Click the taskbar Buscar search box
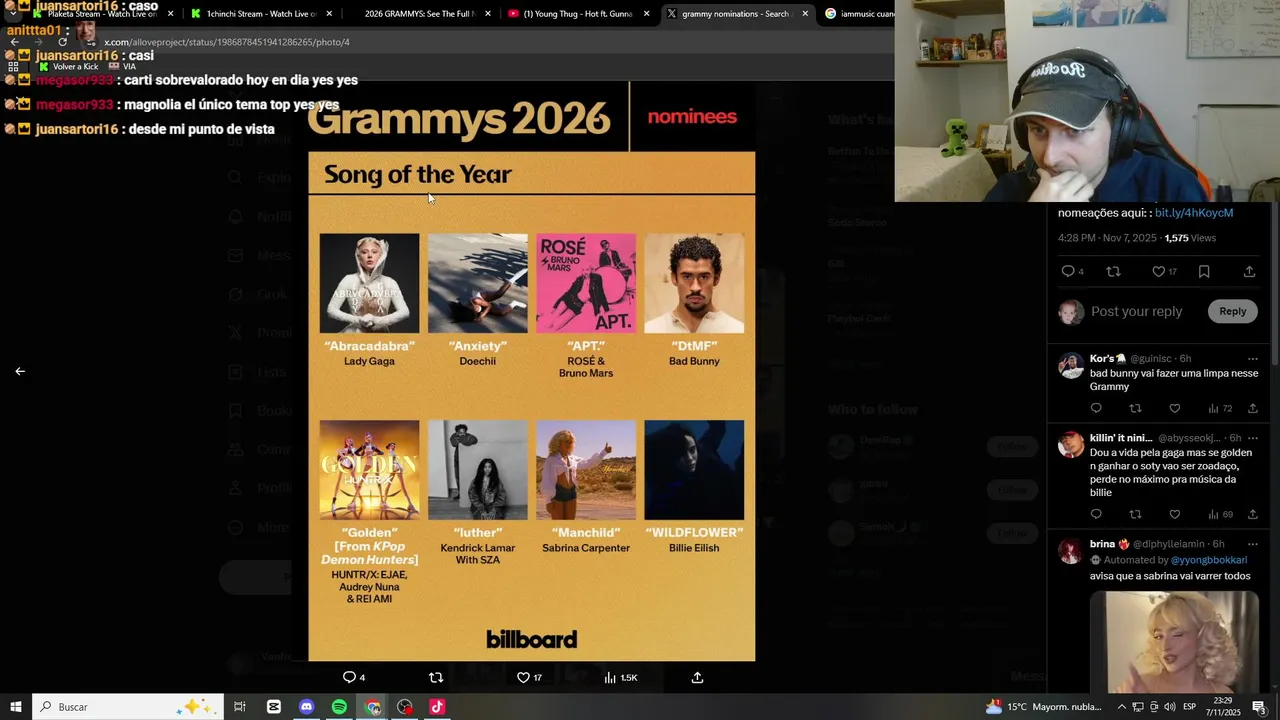1280x720 pixels. [127, 706]
